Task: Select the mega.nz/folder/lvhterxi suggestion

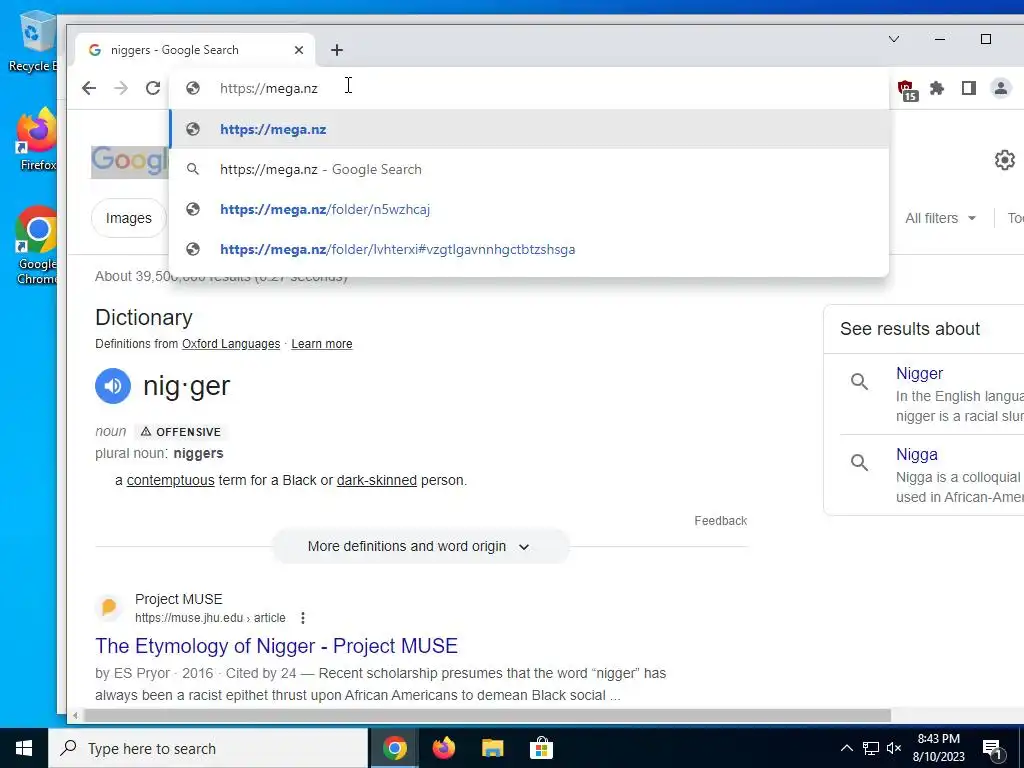Action: pyautogui.click(x=529, y=249)
